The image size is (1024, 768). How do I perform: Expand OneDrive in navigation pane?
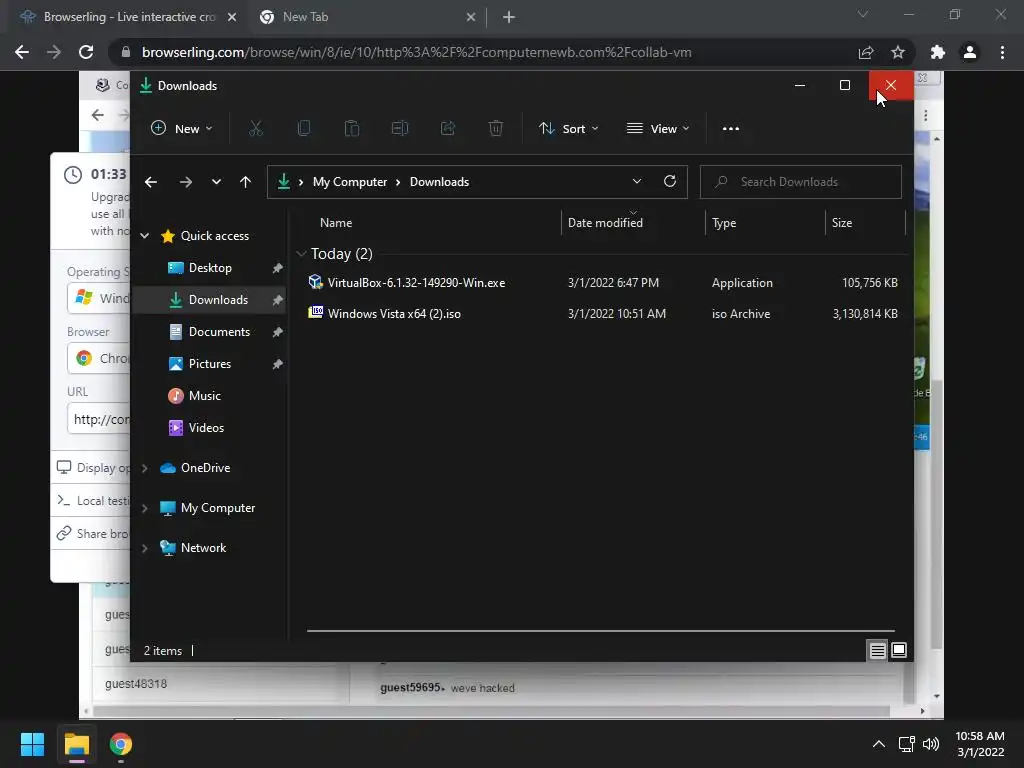[145, 468]
